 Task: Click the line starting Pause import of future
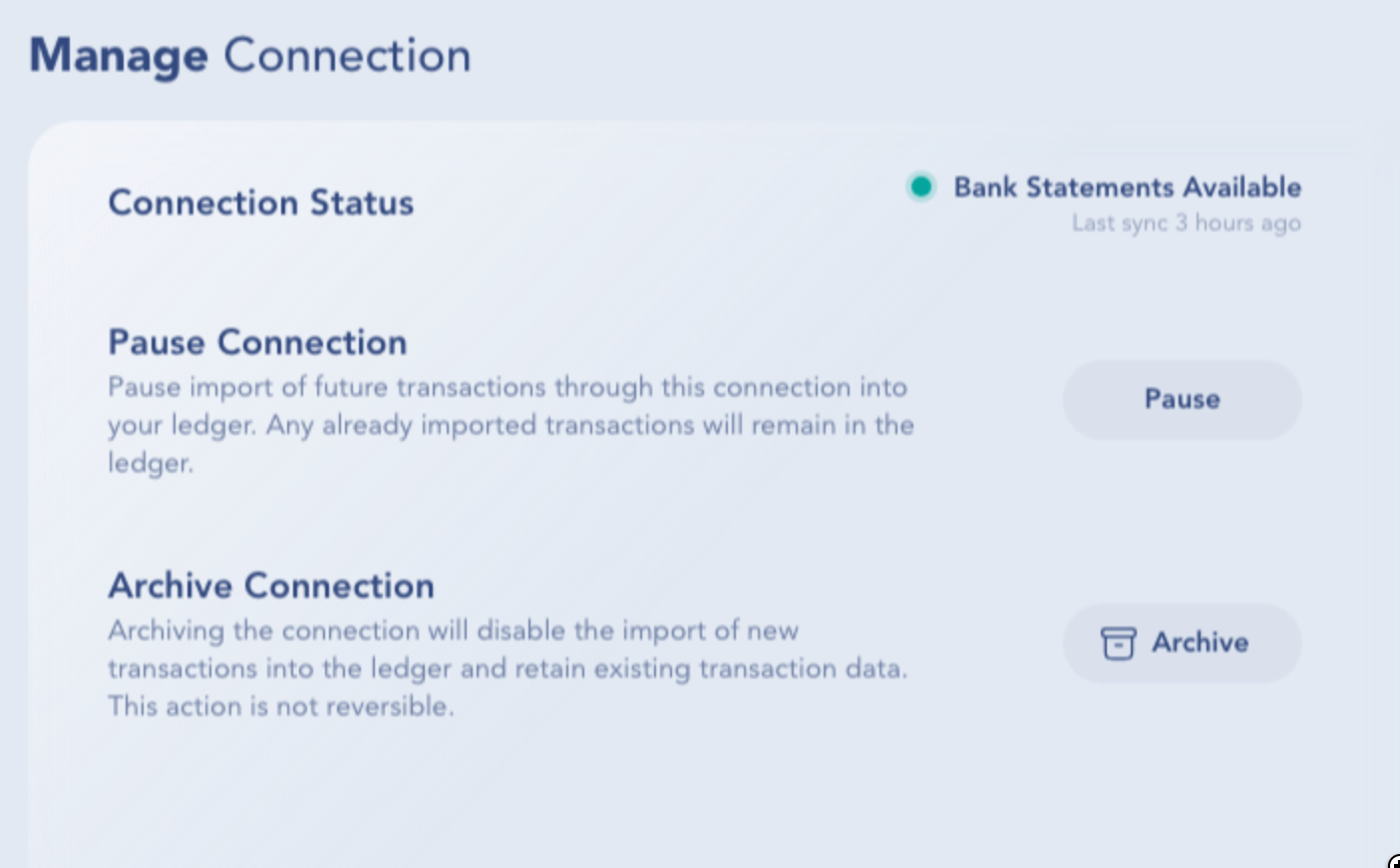coord(508,387)
